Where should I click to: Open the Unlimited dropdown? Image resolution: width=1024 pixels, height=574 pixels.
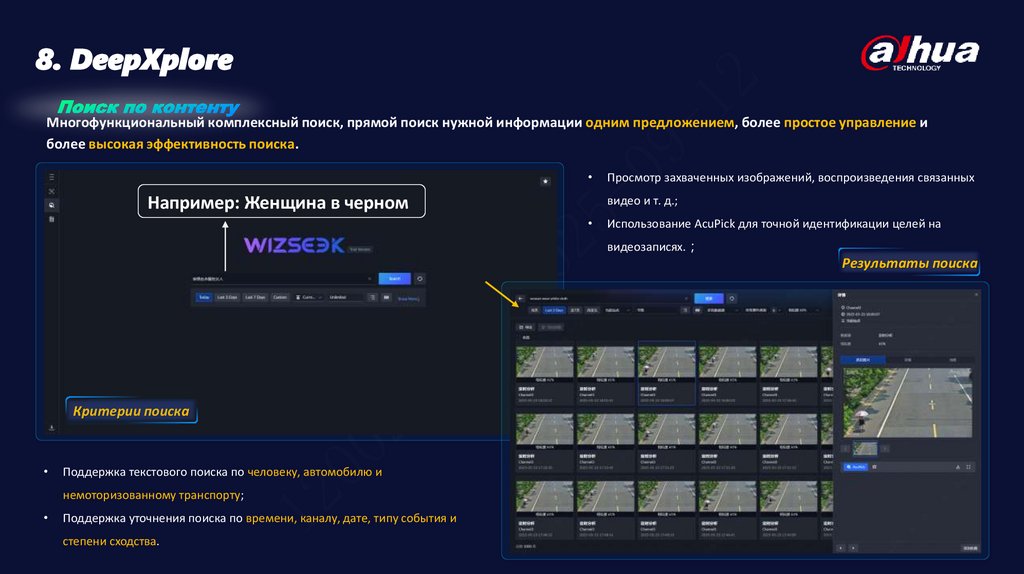[x=345, y=297]
